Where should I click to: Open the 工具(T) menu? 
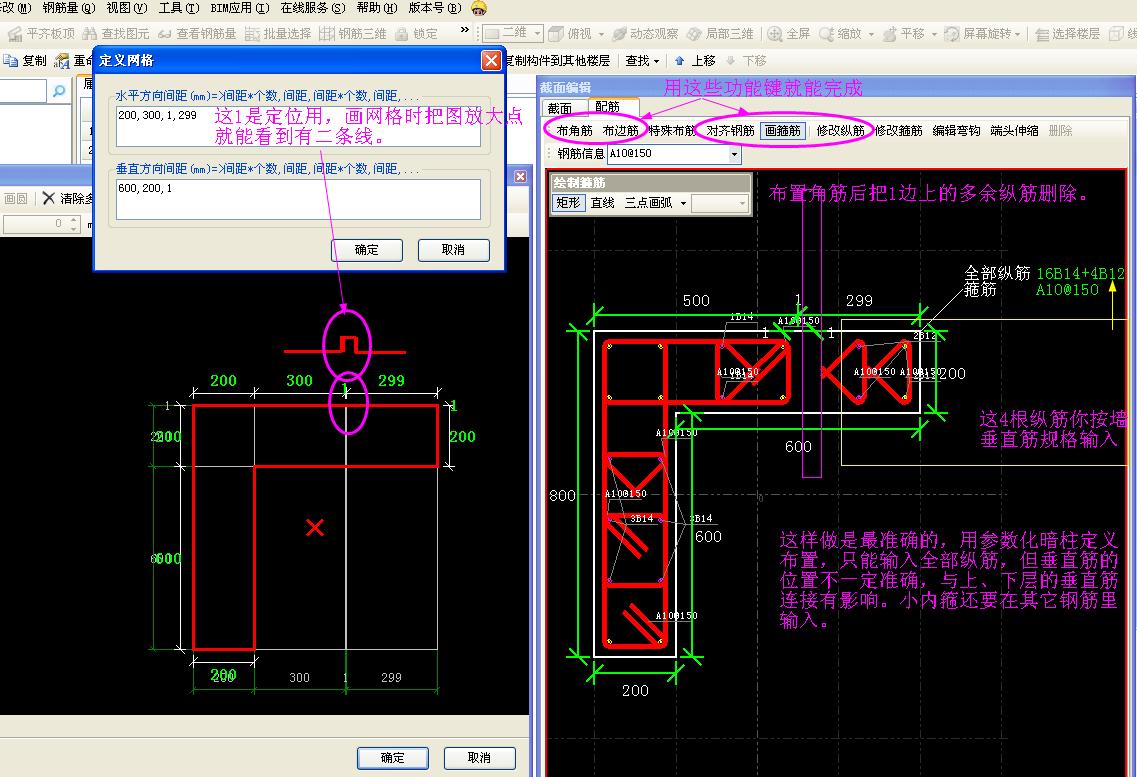click(178, 8)
